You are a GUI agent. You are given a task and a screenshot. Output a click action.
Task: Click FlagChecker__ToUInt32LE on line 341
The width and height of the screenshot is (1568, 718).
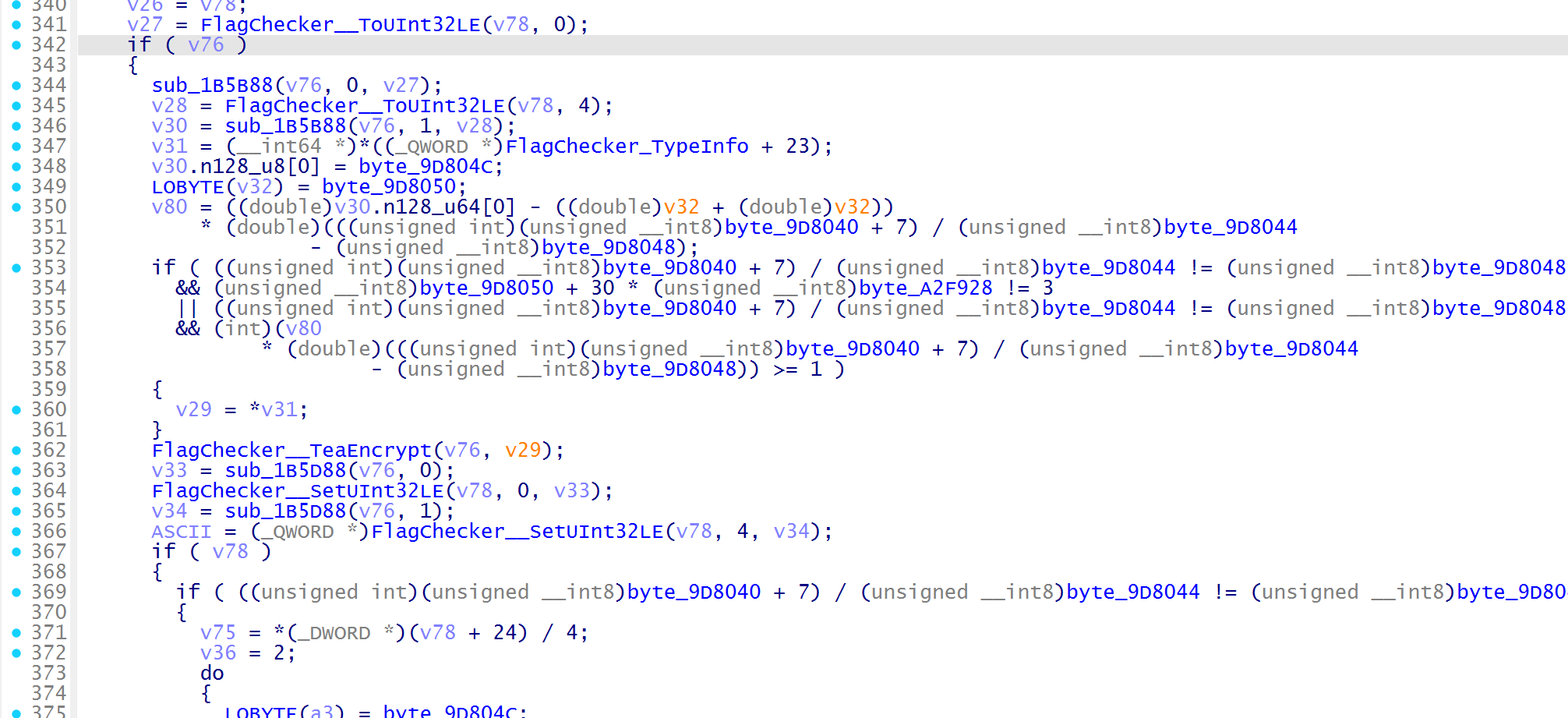point(341,25)
